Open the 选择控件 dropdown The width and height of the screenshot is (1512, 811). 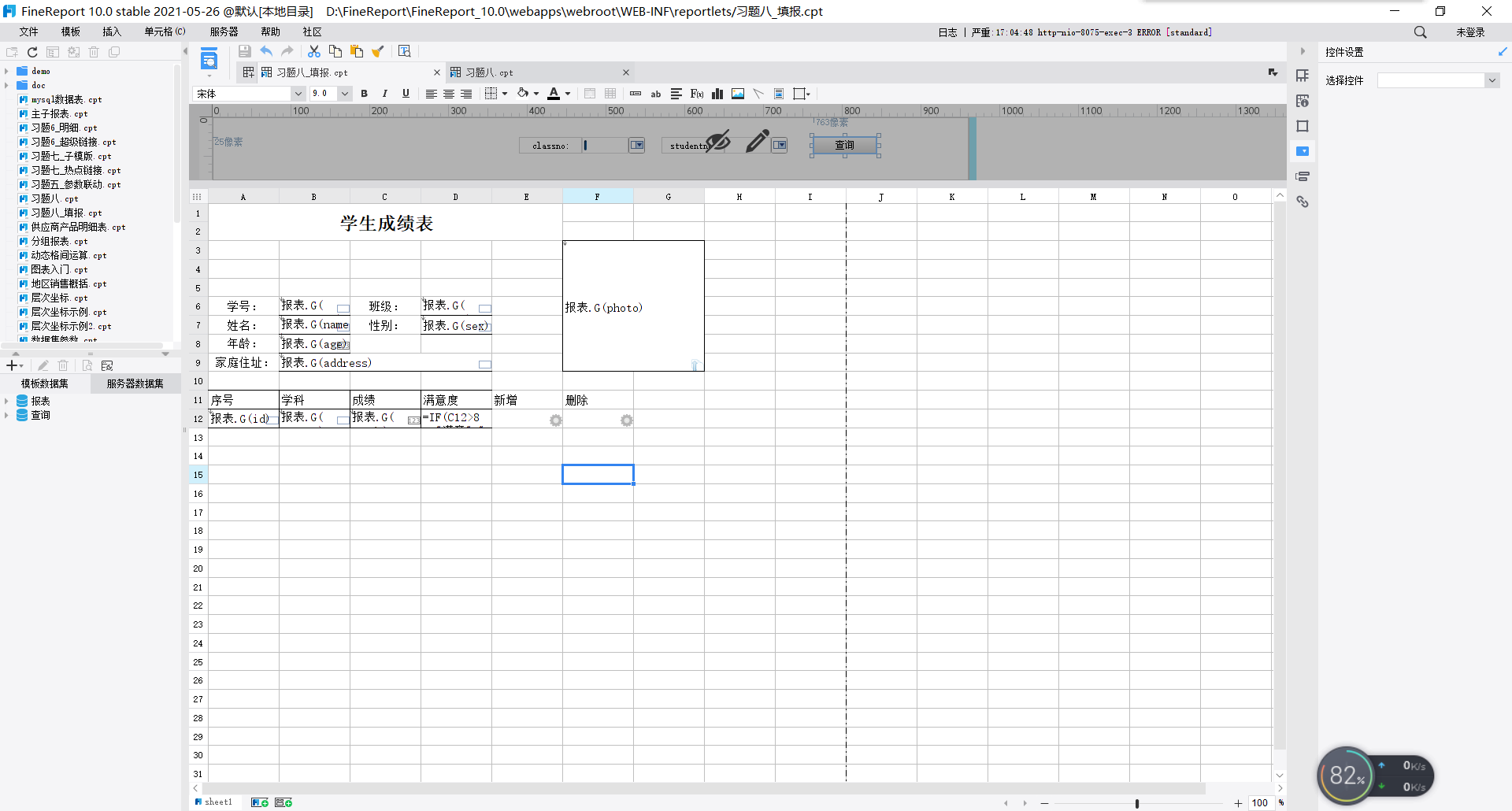pos(1492,80)
